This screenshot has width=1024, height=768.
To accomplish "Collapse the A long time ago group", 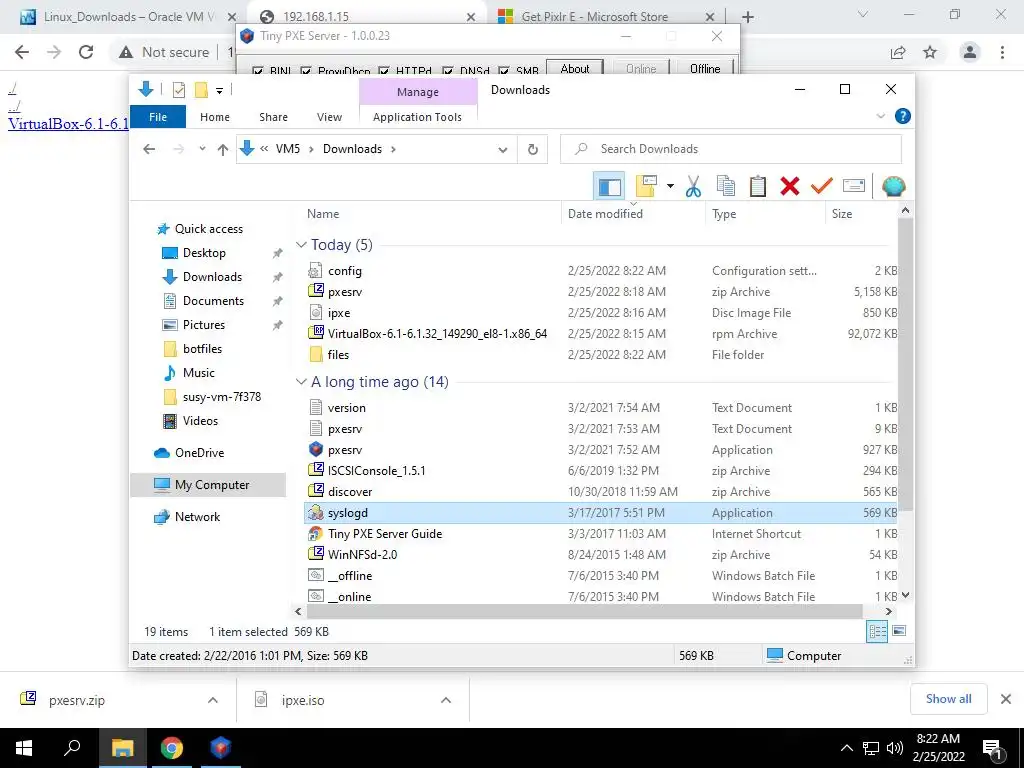I will (301, 382).
